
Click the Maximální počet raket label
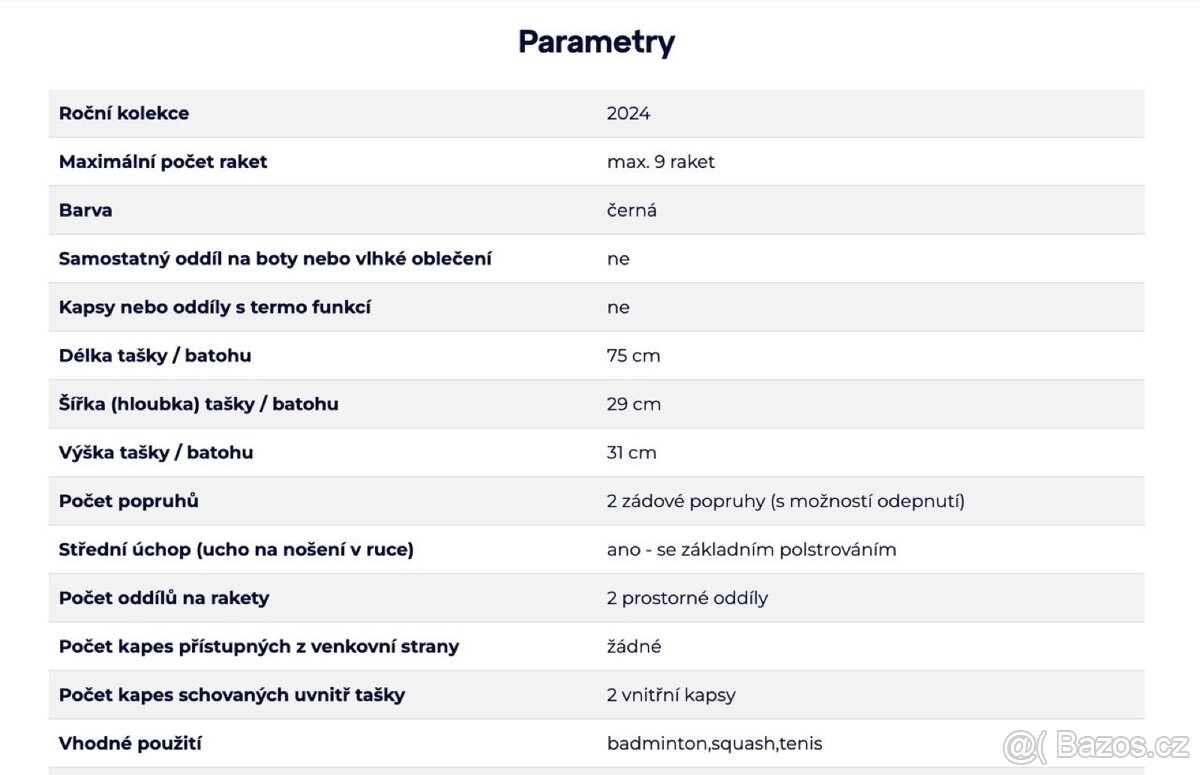point(163,162)
